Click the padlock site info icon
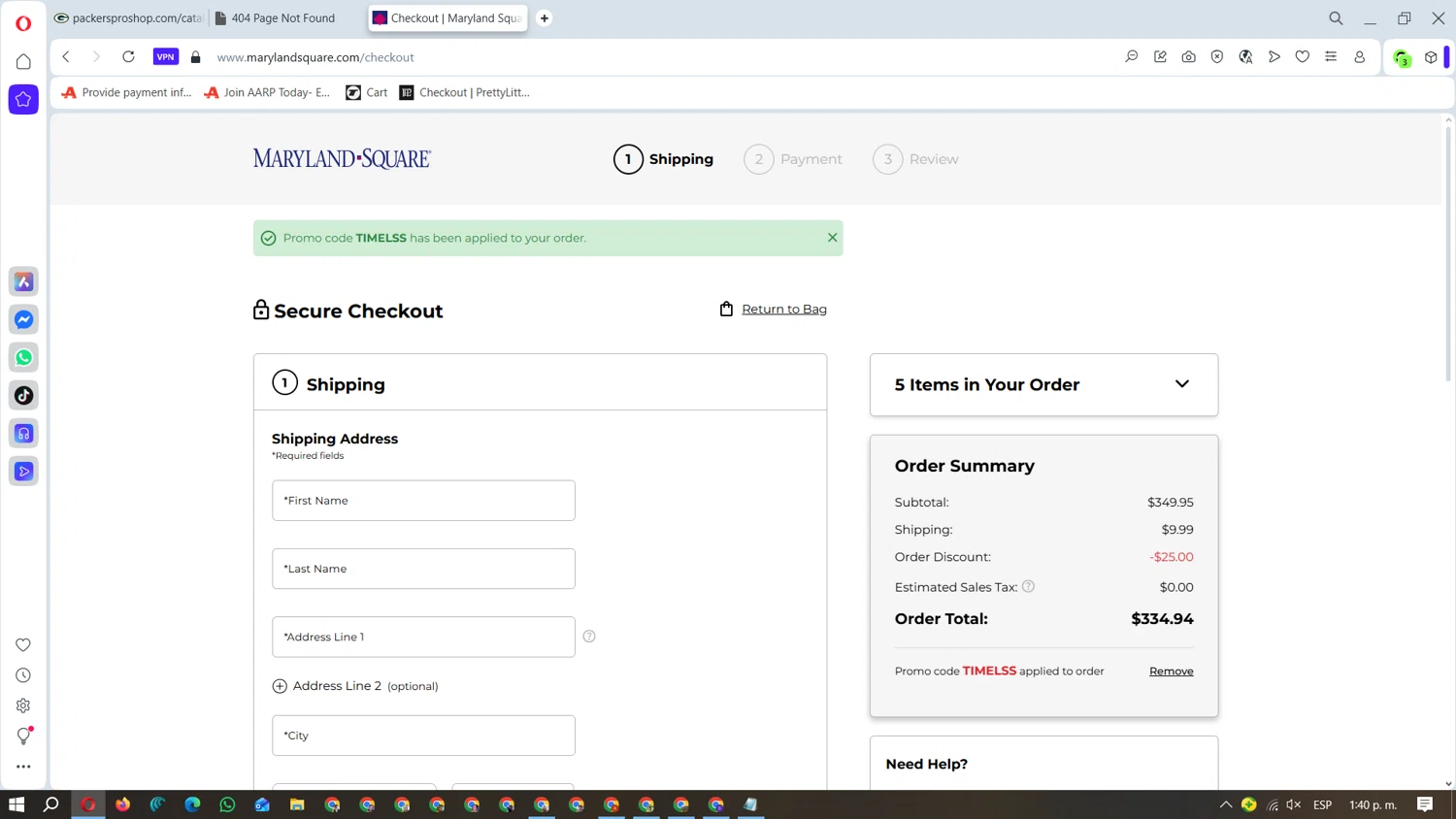 [x=195, y=57]
